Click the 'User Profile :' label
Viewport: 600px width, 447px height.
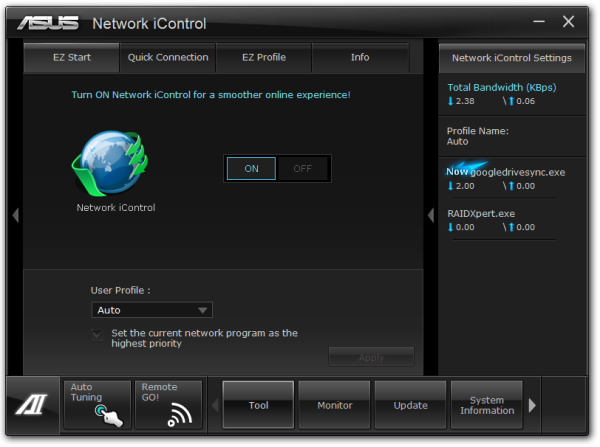[x=121, y=290]
